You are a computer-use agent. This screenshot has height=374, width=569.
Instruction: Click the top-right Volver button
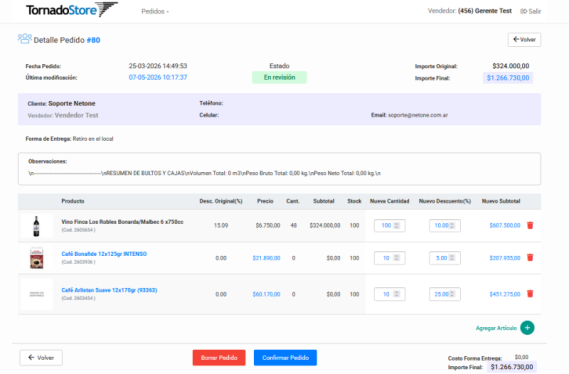pos(524,40)
